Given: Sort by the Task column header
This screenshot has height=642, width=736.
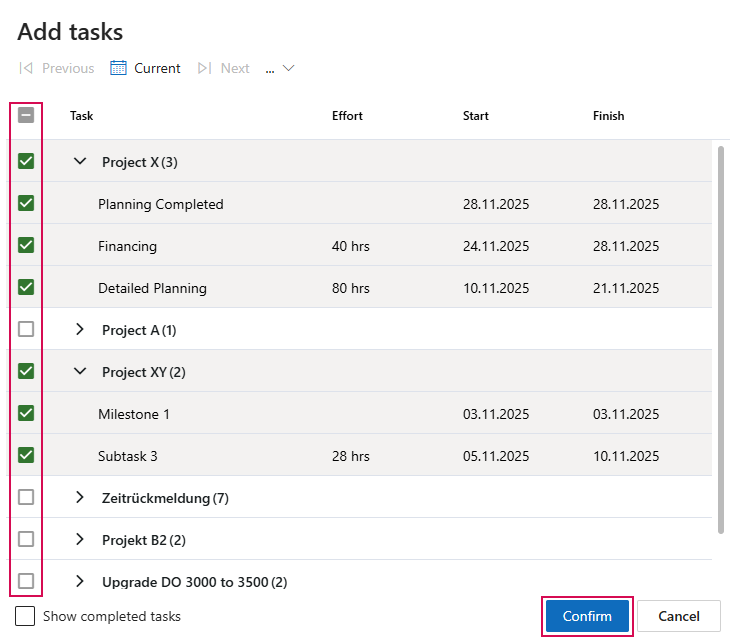Looking at the screenshot, I should pos(82,116).
